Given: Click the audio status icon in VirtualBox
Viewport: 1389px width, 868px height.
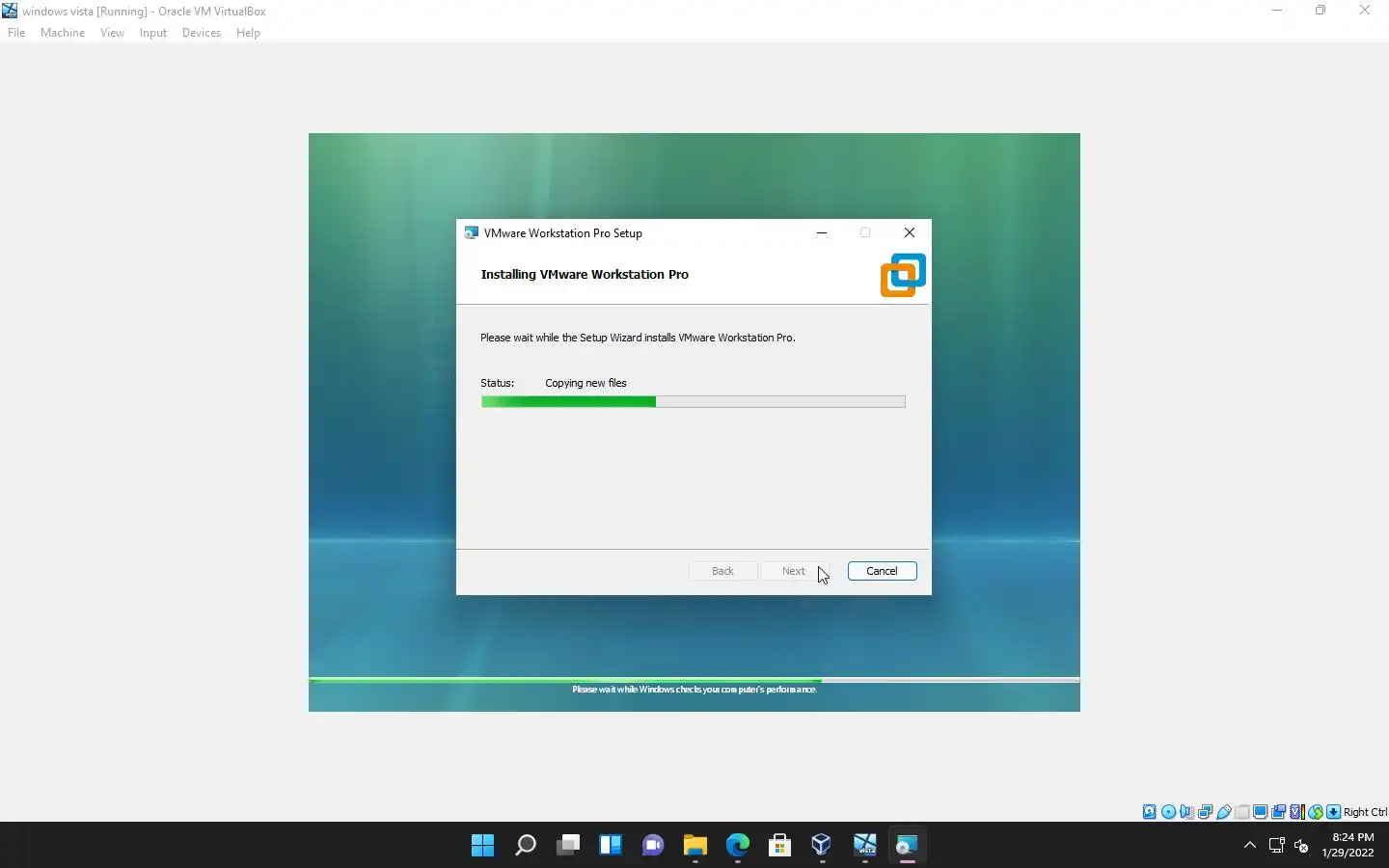Looking at the screenshot, I should point(1187,812).
